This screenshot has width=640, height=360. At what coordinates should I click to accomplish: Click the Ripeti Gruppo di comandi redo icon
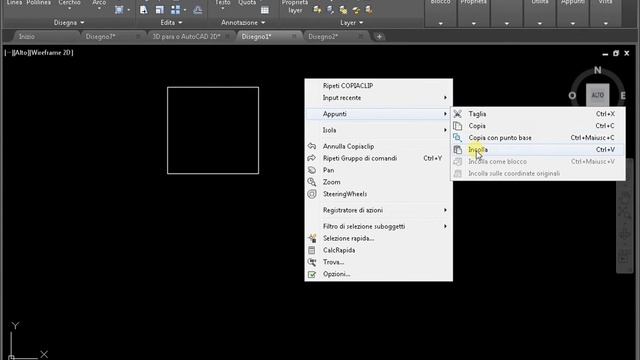point(312,158)
